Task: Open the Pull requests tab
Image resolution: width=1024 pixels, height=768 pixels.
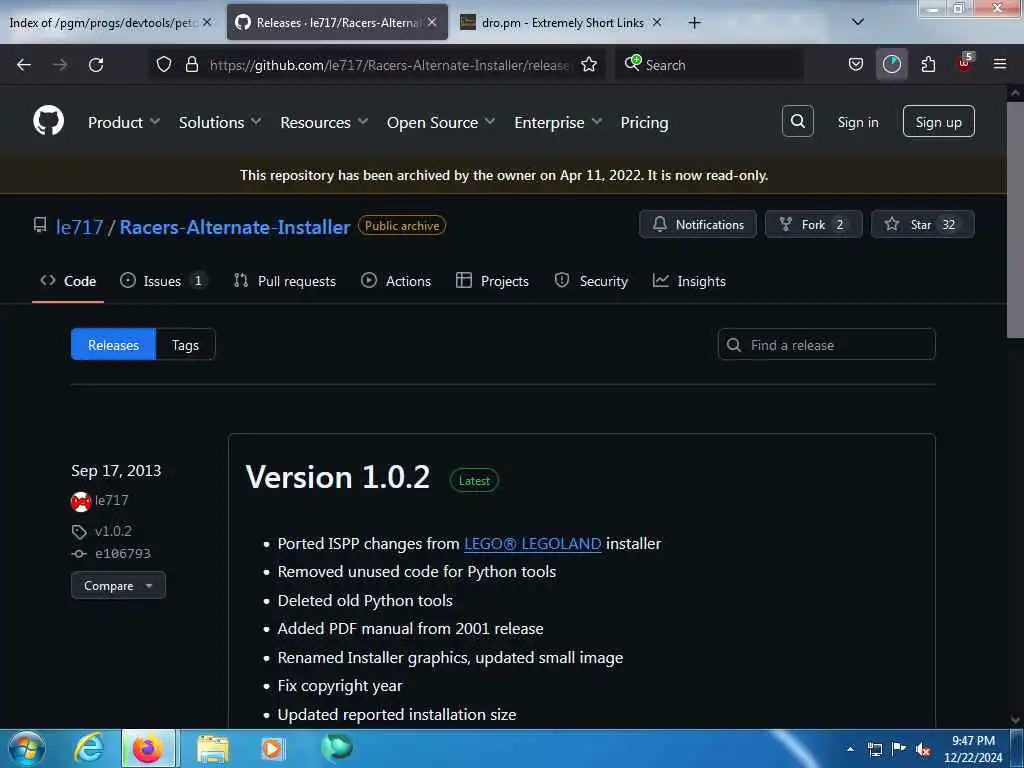Action: coord(285,281)
